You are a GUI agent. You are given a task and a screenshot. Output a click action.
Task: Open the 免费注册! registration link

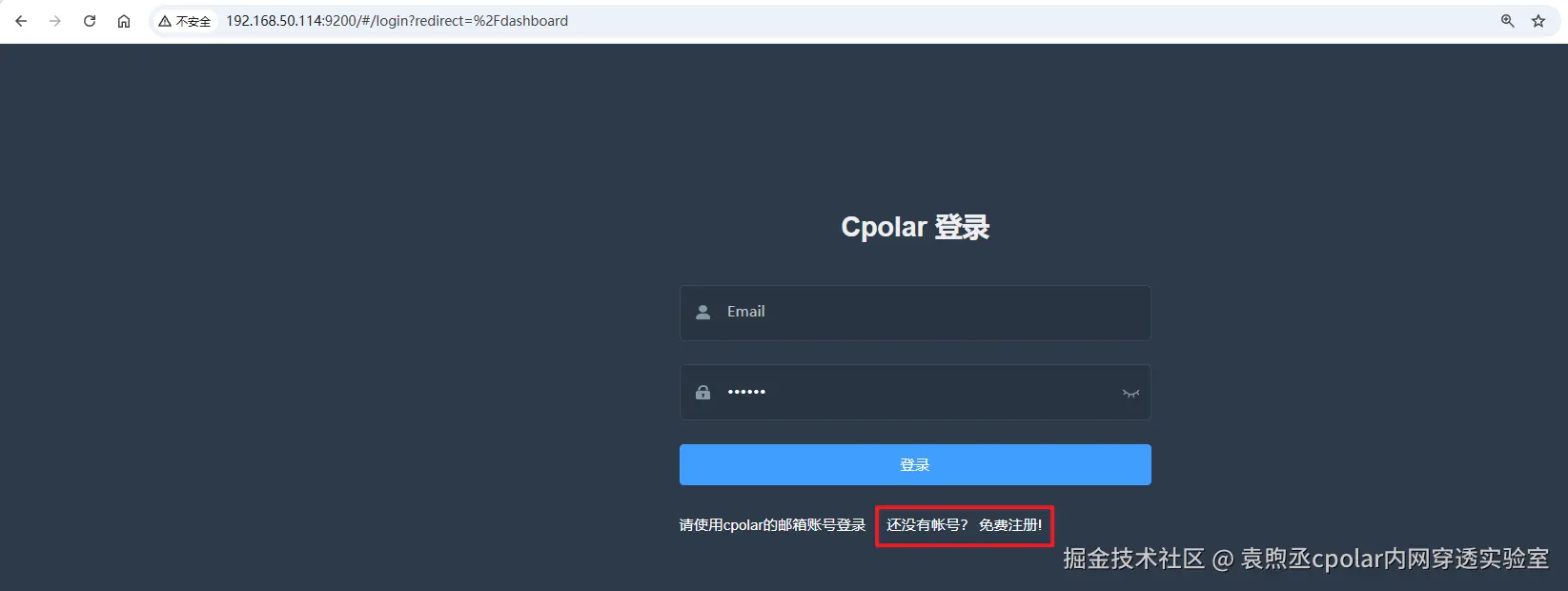(1010, 525)
